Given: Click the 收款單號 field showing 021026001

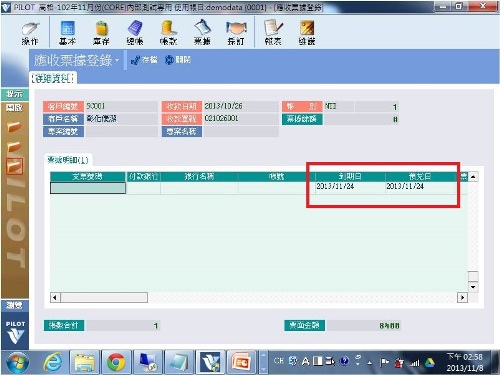Looking at the screenshot, I should (x=241, y=119).
